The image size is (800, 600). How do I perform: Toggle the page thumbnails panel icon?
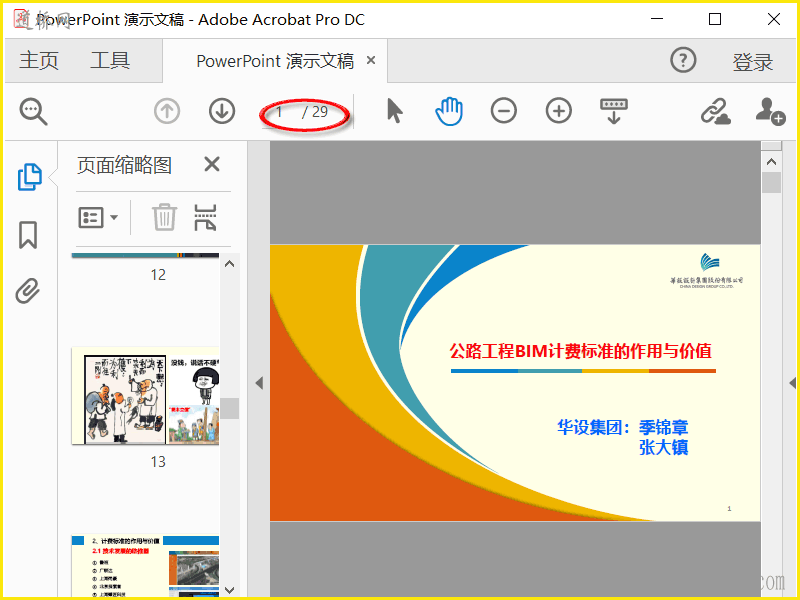(30, 177)
